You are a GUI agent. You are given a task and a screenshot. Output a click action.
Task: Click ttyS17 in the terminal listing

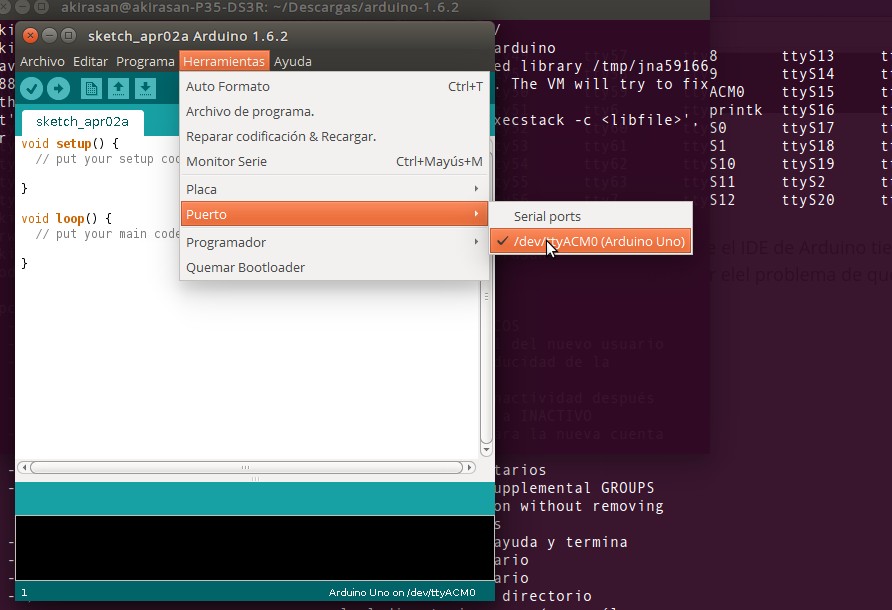click(x=808, y=128)
